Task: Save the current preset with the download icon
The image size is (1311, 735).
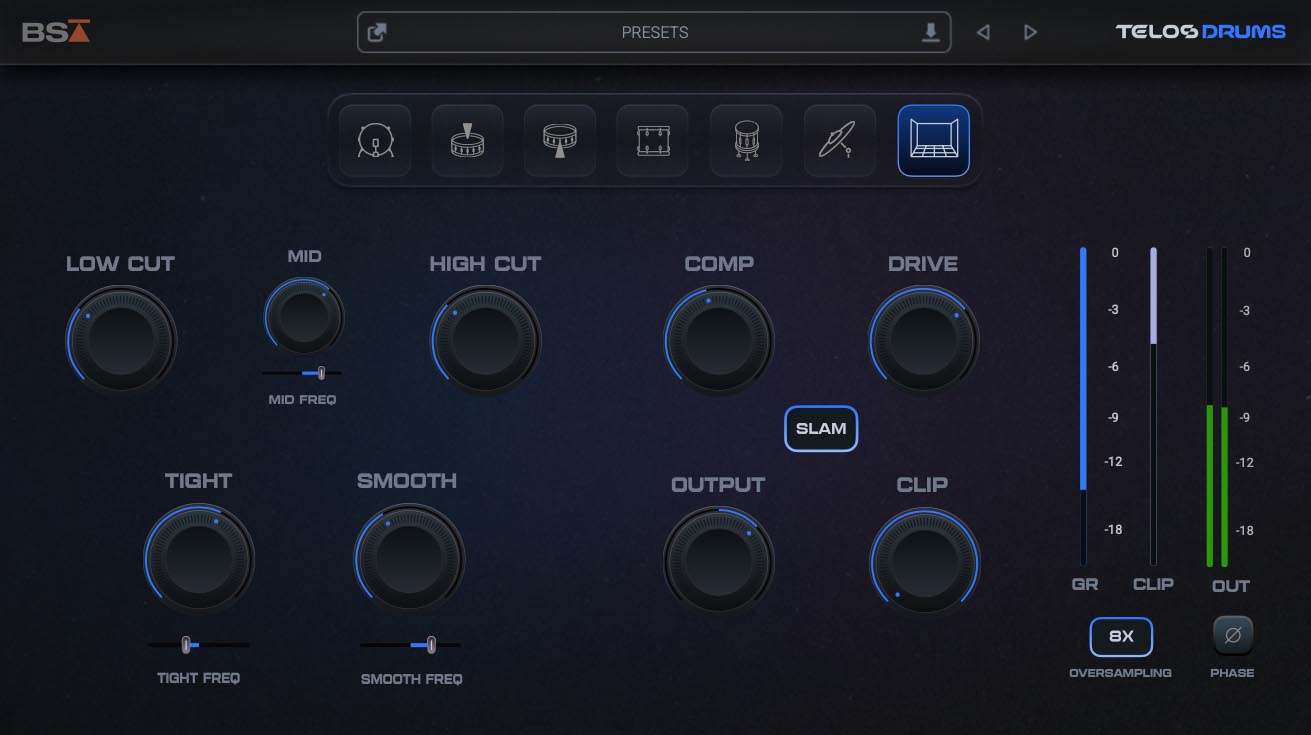Action: click(930, 32)
